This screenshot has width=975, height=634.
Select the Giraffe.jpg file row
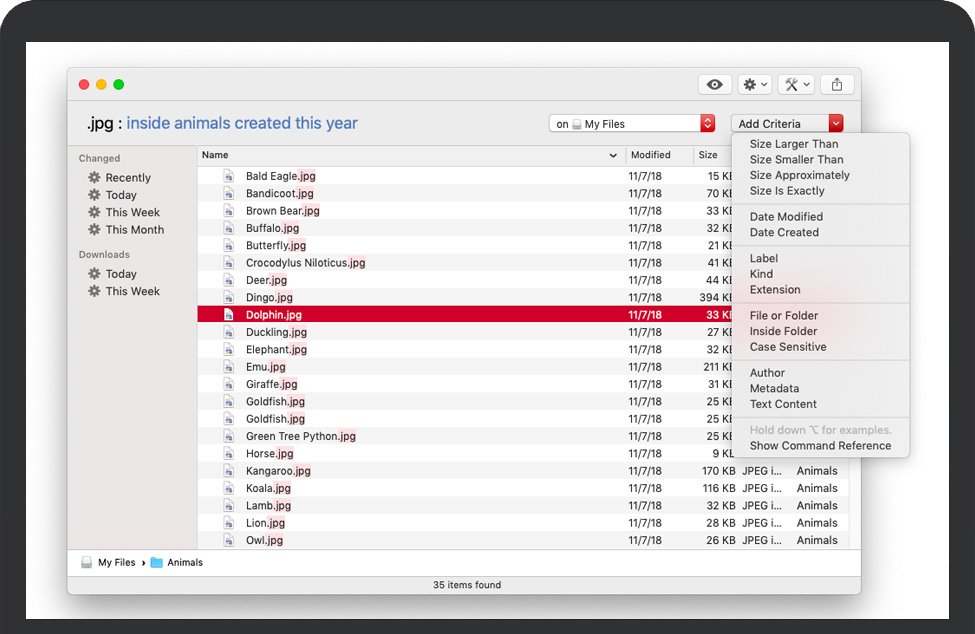272,384
